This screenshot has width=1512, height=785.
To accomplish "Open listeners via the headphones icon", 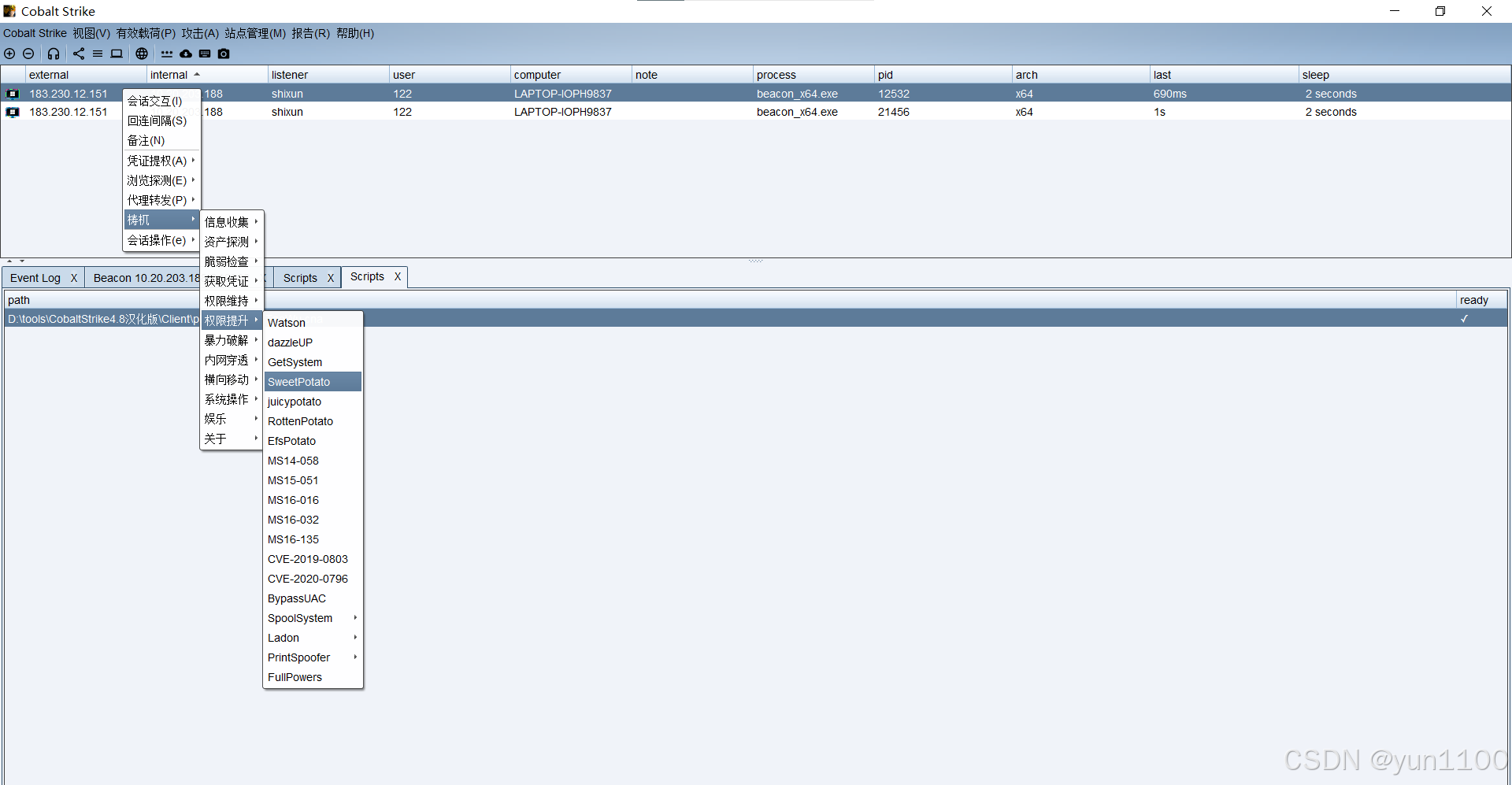I will [54, 54].
